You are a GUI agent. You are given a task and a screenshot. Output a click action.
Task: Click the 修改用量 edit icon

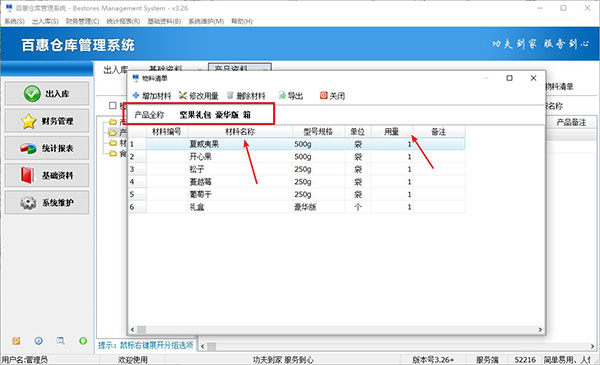[x=183, y=95]
